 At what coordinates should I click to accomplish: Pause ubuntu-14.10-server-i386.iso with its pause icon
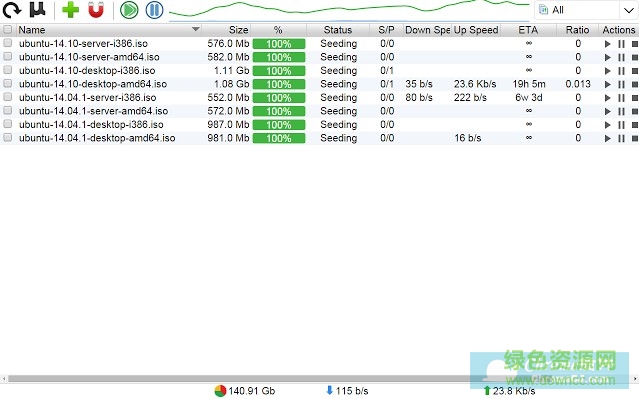[621, 44]
